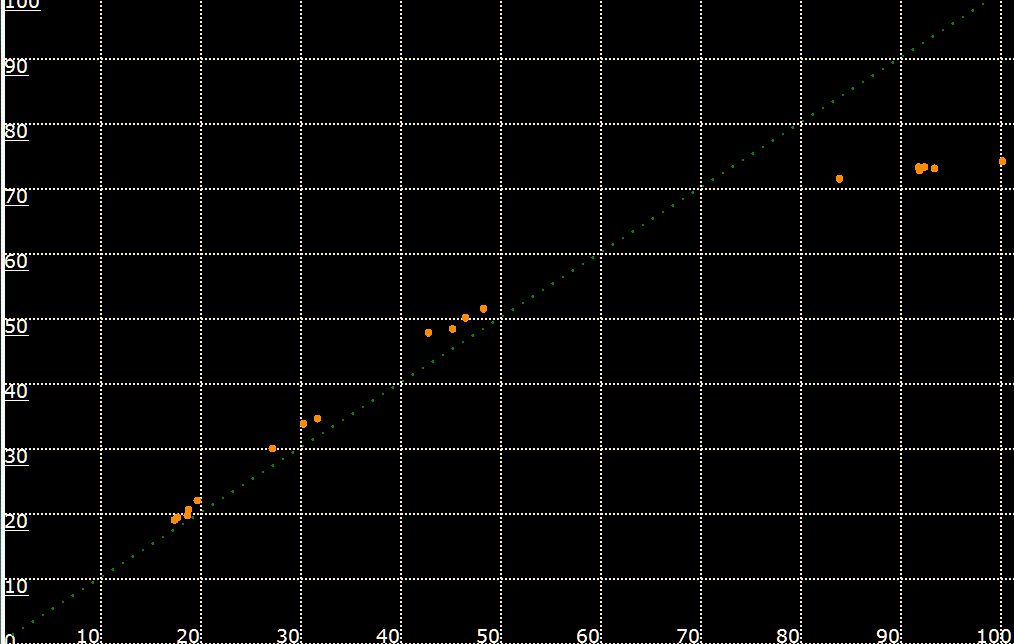The width and height of the screenshot is (1014, 644).
Task: Select the y-axis label 50
Action: coord(16,326)
